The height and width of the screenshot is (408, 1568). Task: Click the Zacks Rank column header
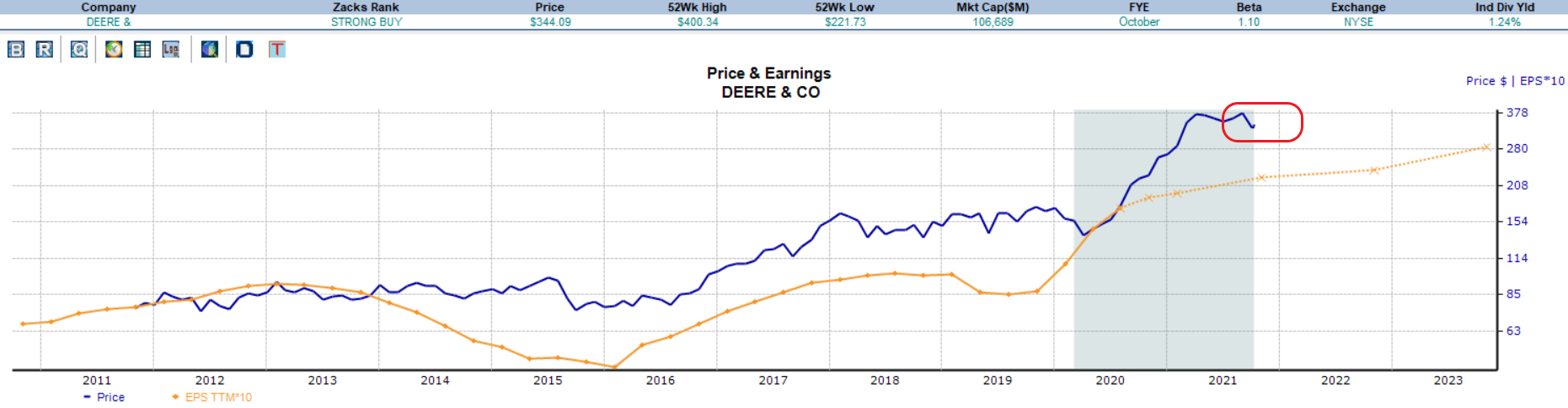(366, 7)
